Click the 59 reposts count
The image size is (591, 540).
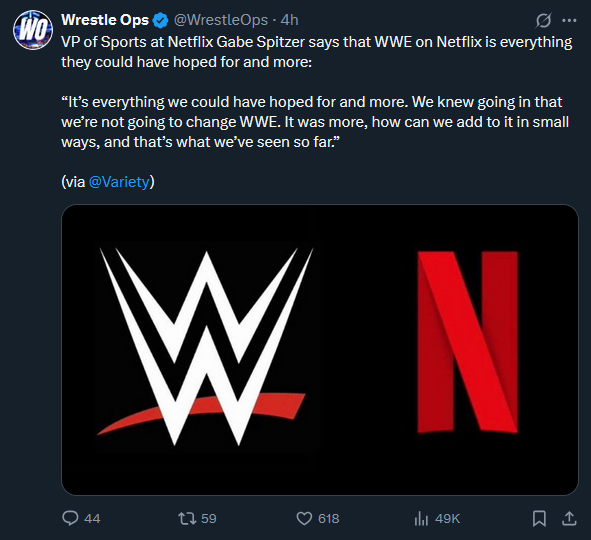pos(209,519)
